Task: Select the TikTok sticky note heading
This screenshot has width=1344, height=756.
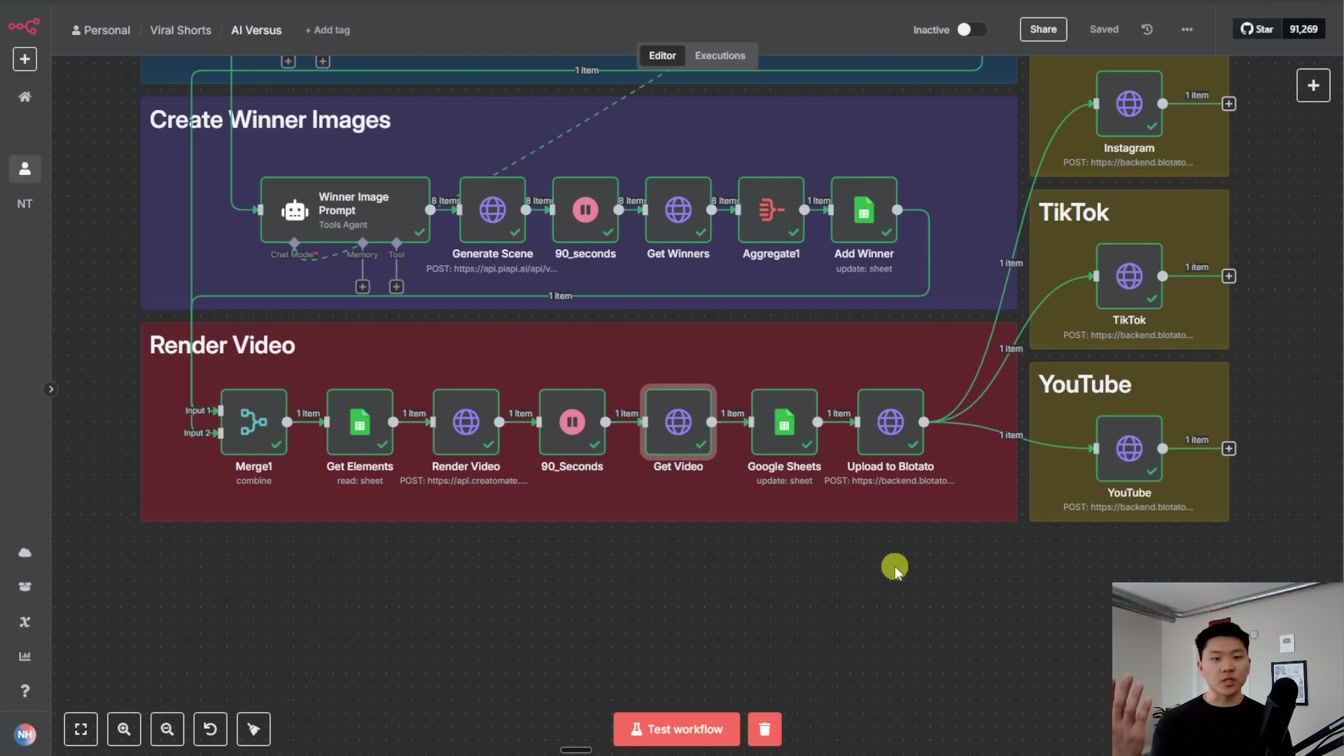Action: pyautogui.click(x=1074, y=212)
